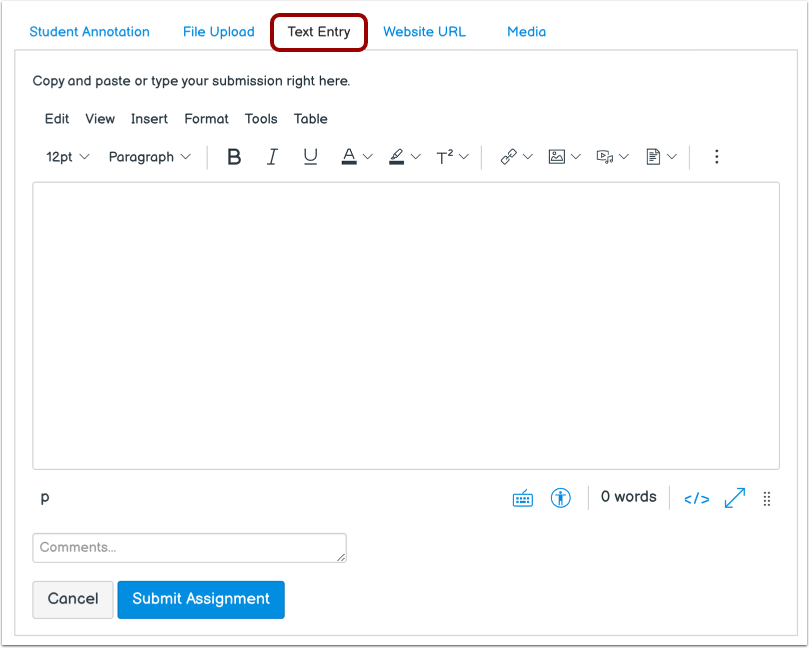Click inside the Comments field

click(x=189, y=548)
